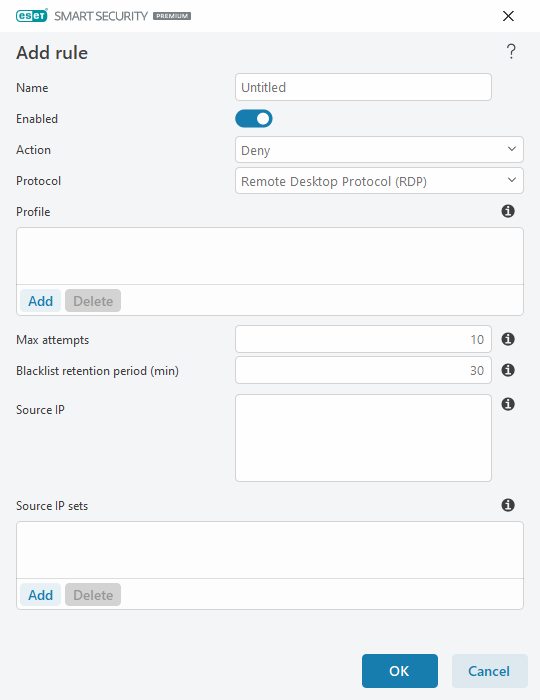Show info for Max attempts field
This screenshot has height=700, width=540.
[508, 339]
